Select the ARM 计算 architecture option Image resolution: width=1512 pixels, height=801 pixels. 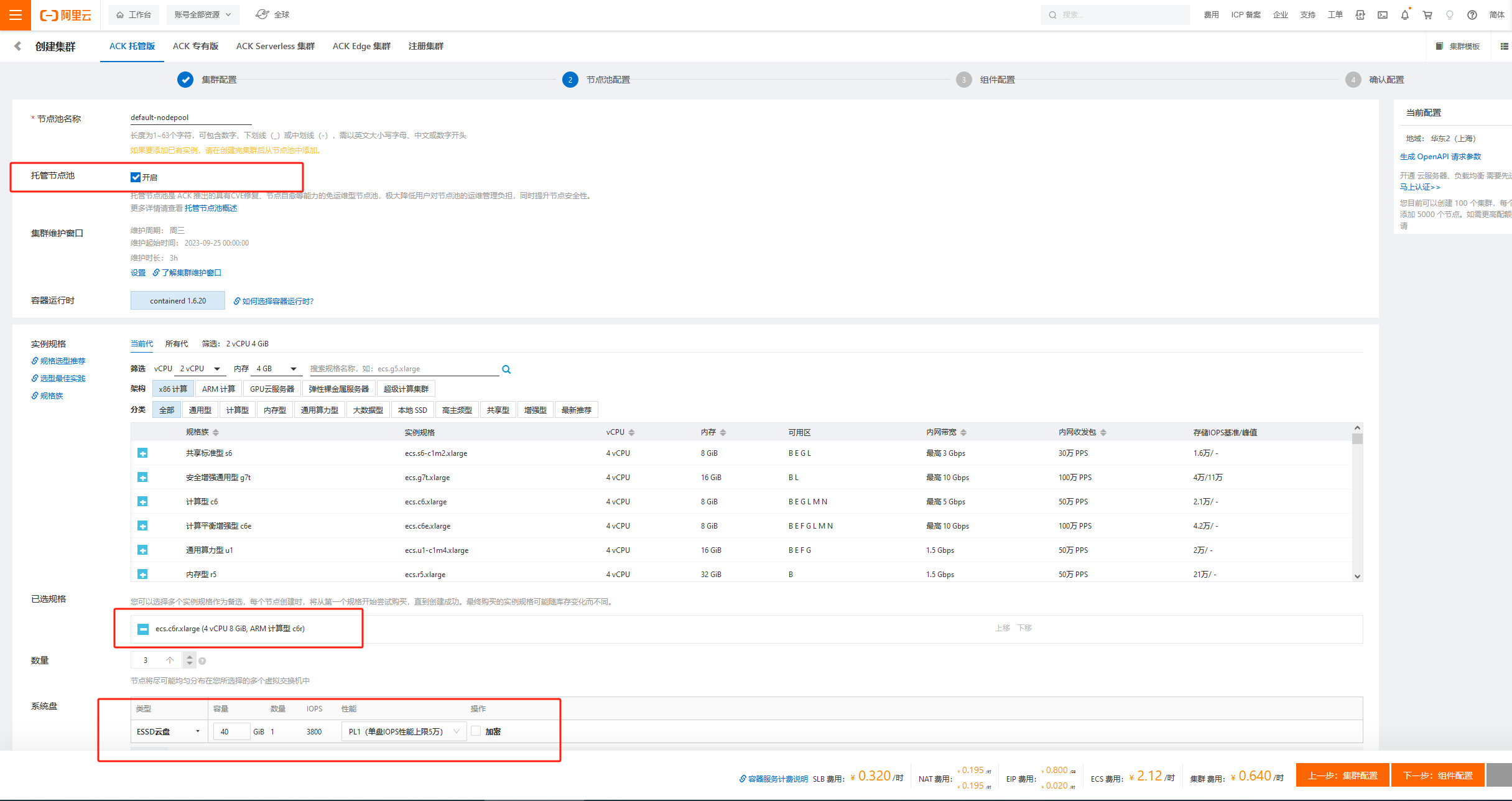pyautogui.click(x=218, y=389)
